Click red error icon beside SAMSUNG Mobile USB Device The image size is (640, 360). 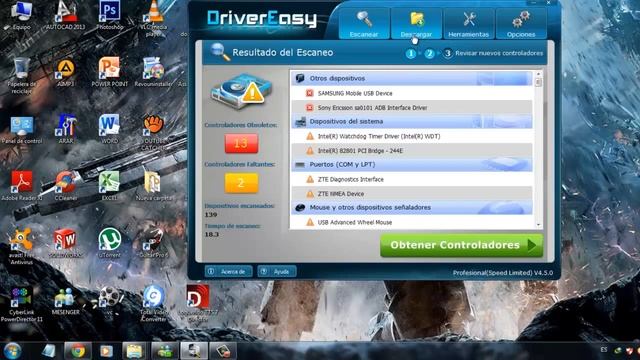pyautogui.click(x=310, y=93)
